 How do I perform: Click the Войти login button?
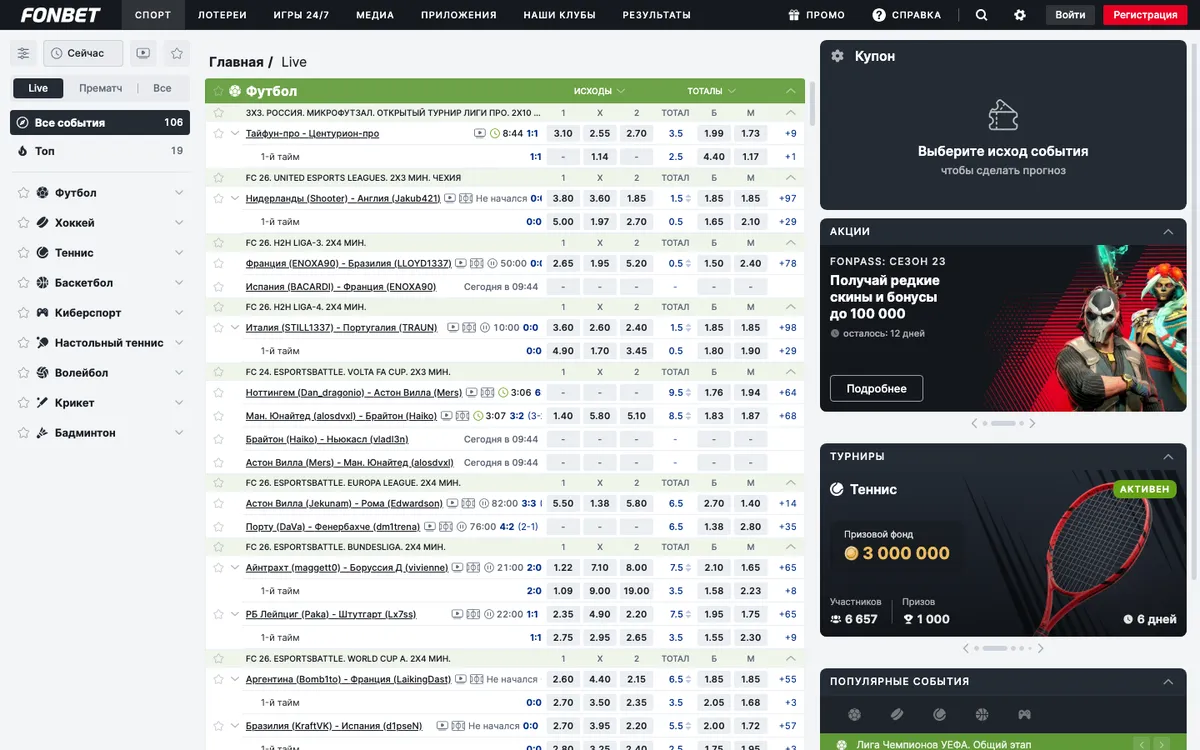pos(1070,15)
